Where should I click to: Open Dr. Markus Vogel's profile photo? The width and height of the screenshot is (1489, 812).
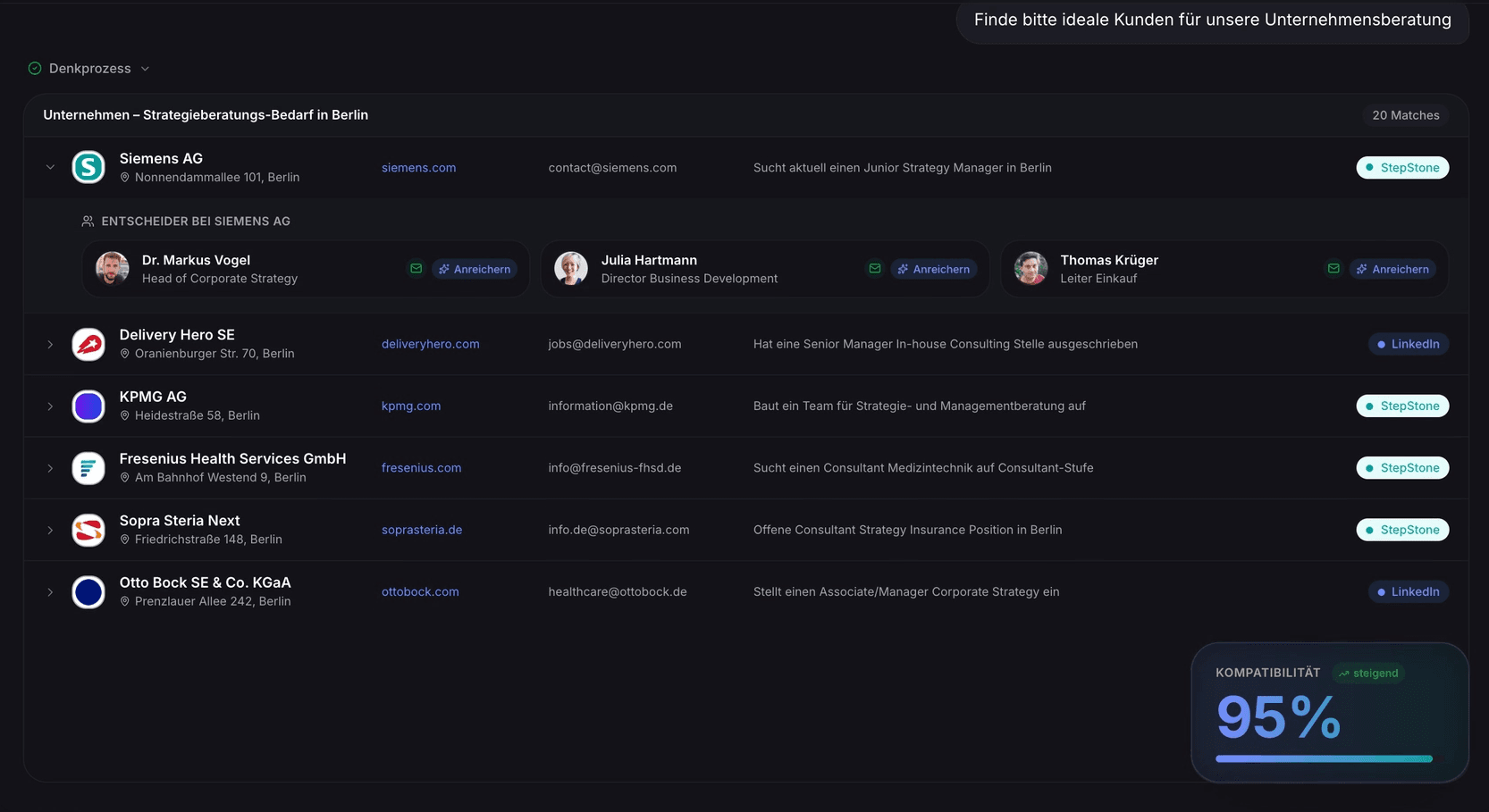[x=113, y=268]
